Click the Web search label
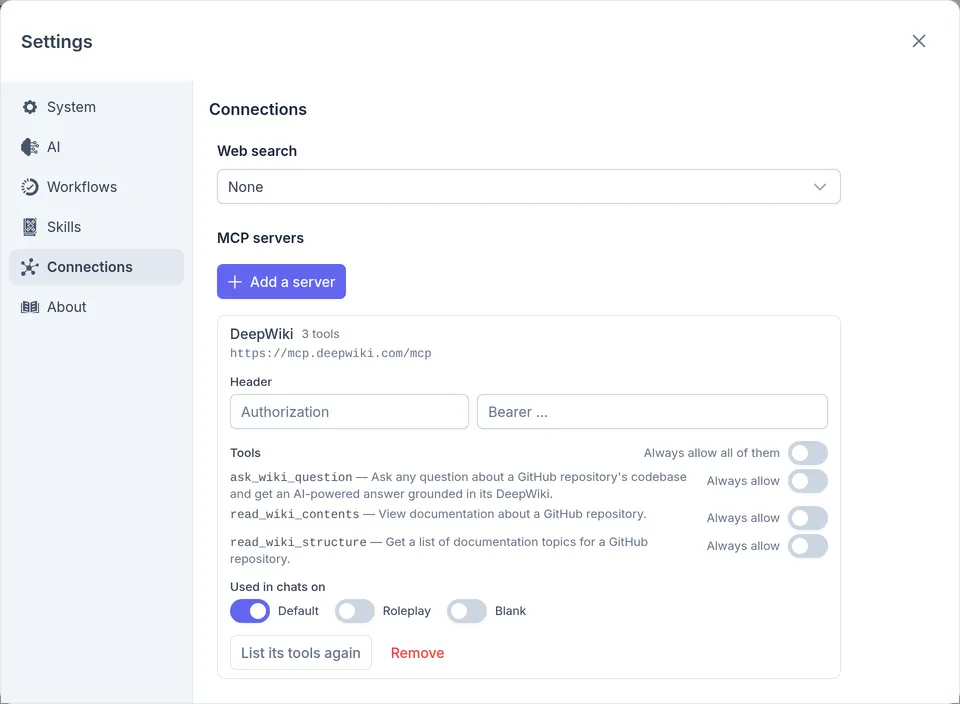Screen dimensions: 960x704 (x=257, y=151)
